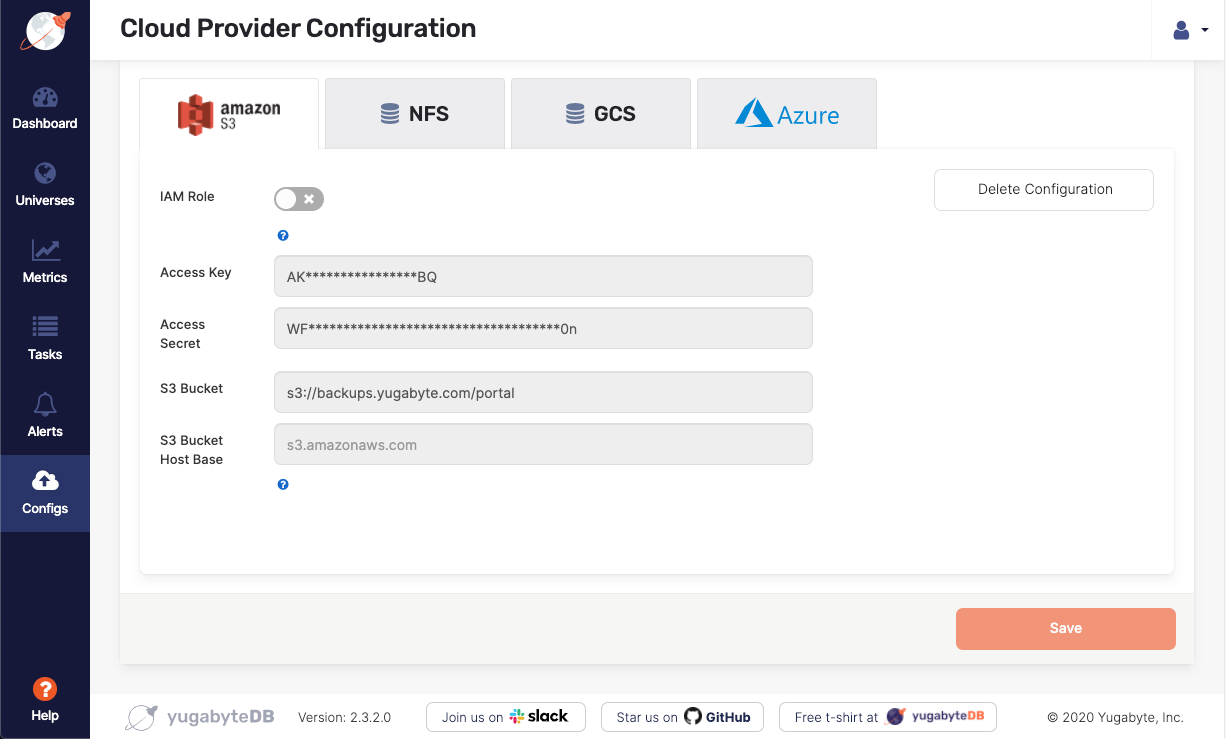1226x739 pixels.
Task: Open the Metrics panel
Action: pyautogui.click(x=45, y=263)
